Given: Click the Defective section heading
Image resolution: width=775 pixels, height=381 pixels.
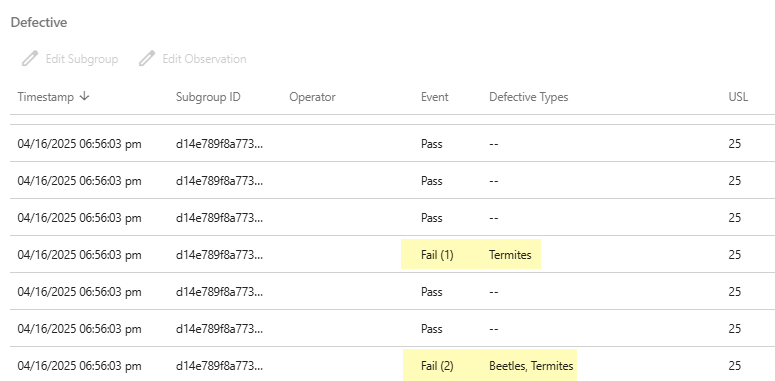Looking at the screenshot, I should 39,23.
